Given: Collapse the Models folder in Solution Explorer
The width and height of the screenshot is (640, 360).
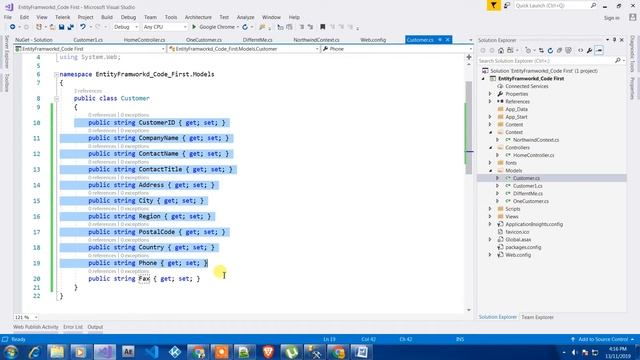Looking at the screenshot, I should coord(490,171).
